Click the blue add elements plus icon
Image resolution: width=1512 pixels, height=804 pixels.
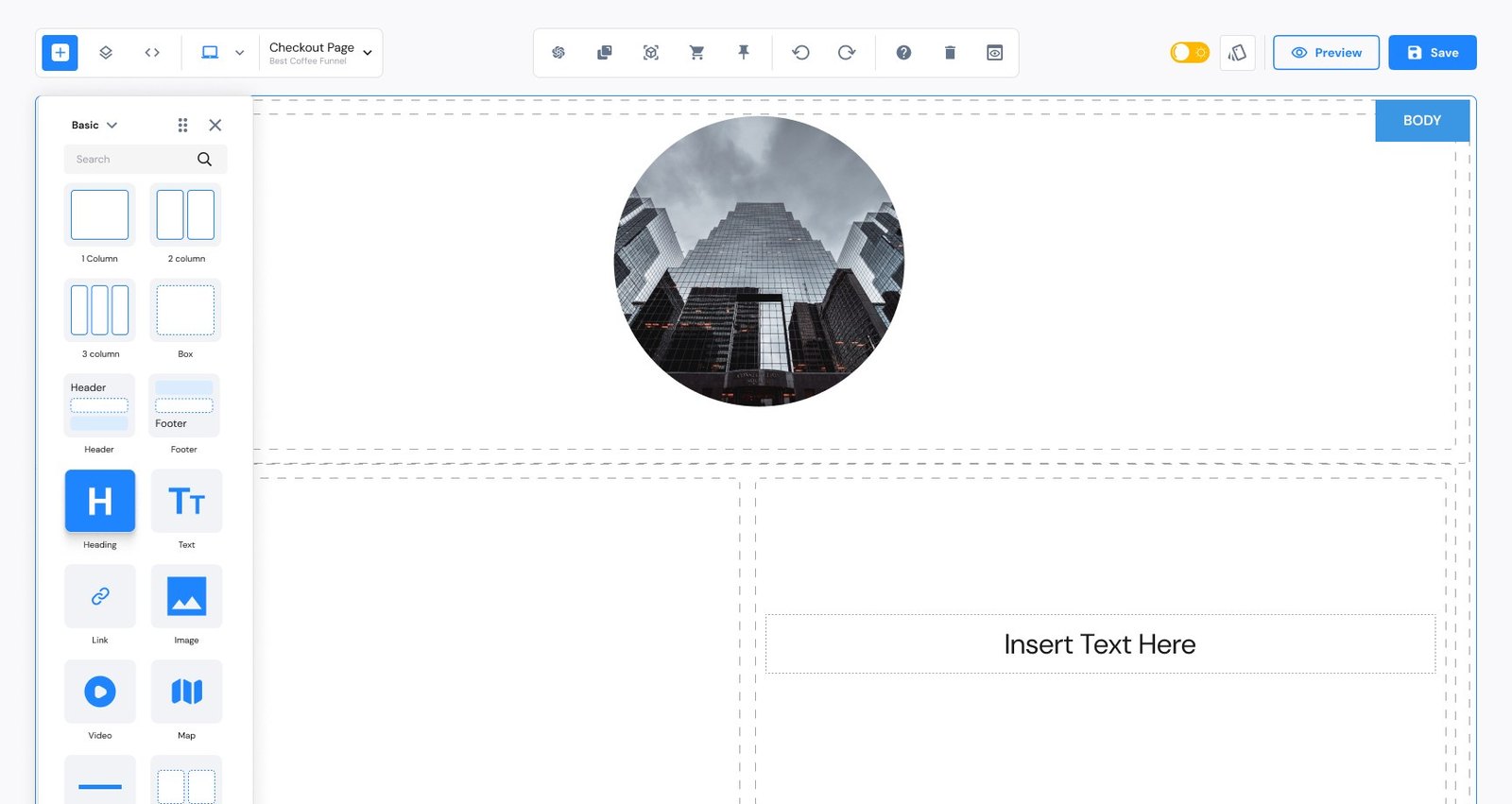[60, 53]
